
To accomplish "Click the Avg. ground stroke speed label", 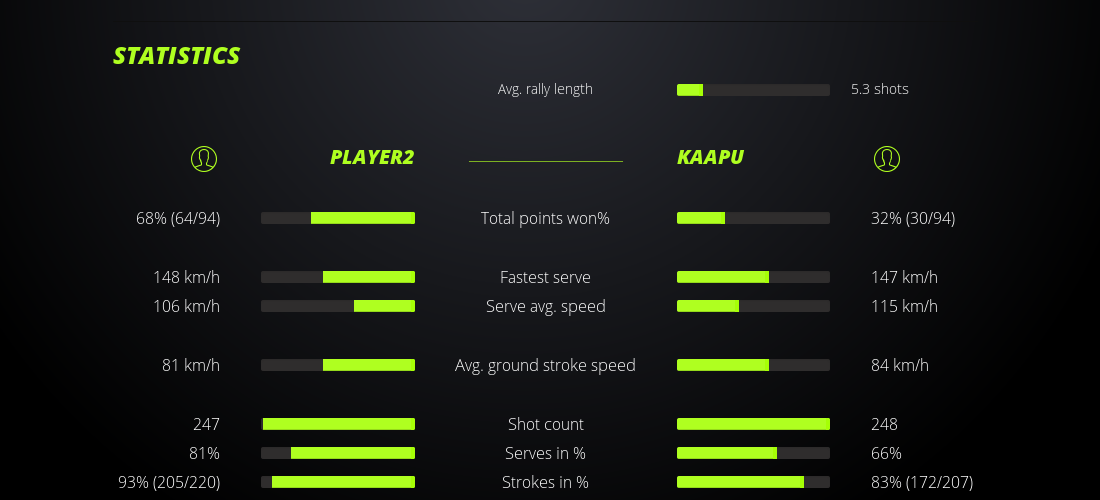I will pyautogui.click(x=545, y=365).
